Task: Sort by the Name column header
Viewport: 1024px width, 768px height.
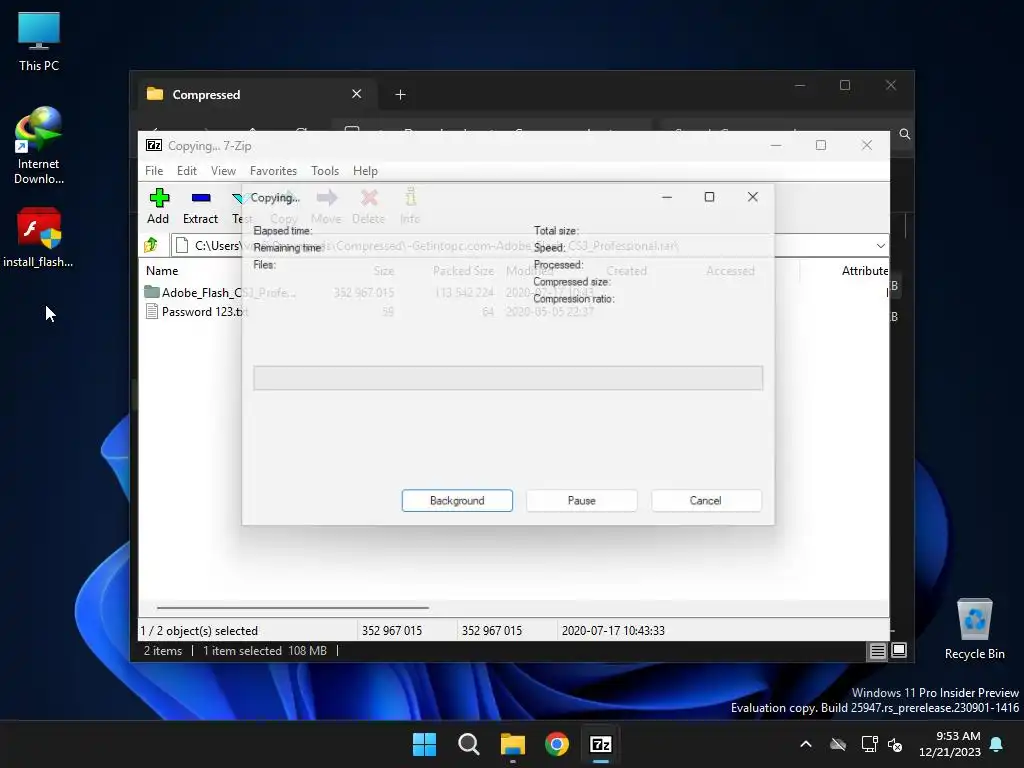Action: (162, 270)
